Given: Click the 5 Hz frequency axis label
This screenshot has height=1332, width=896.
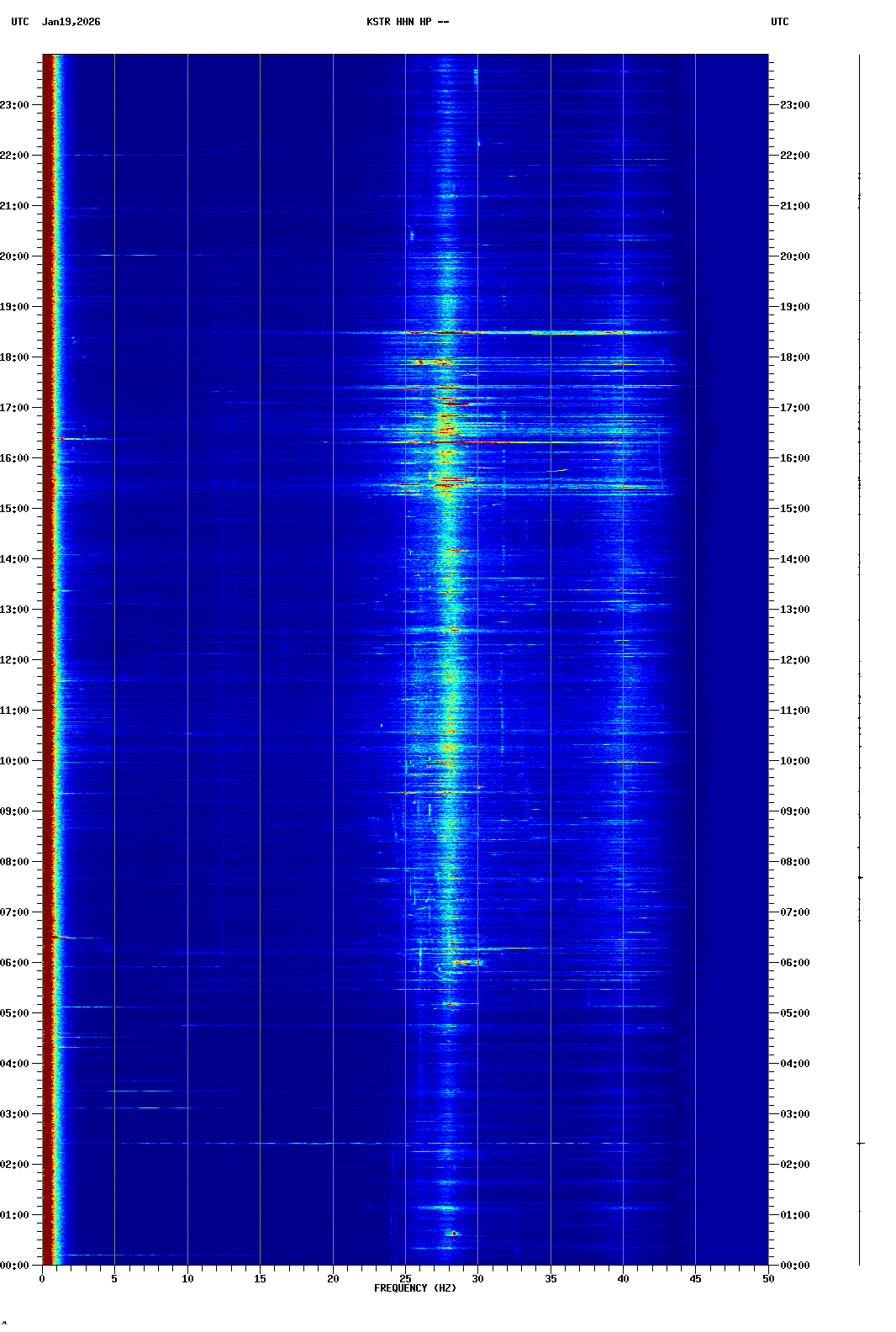Looking at the screenshot, I should coord(114,1279).
